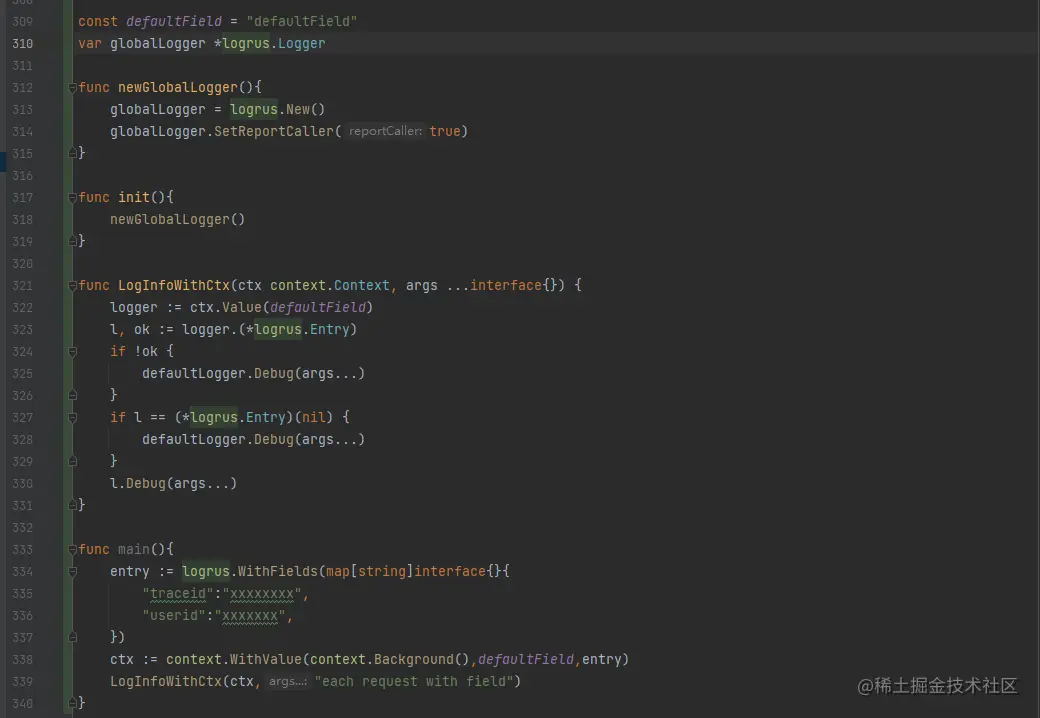Collapse the LogInfoWithCtx function fold marker
This screenshot has height=718, width=1040.
point(72,286)
